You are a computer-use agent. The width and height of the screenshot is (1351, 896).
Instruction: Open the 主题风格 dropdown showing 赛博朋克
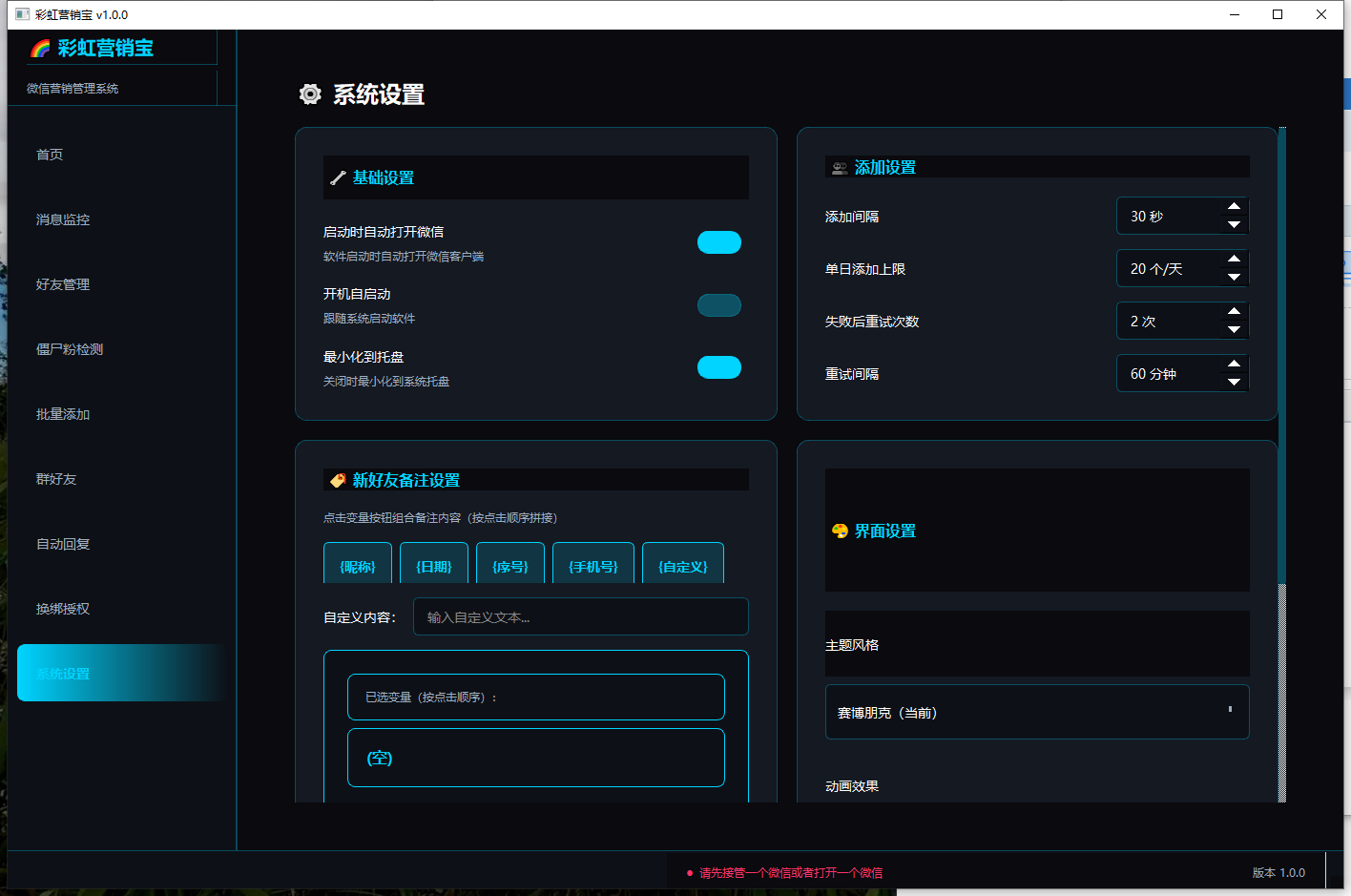(1037, 712)
